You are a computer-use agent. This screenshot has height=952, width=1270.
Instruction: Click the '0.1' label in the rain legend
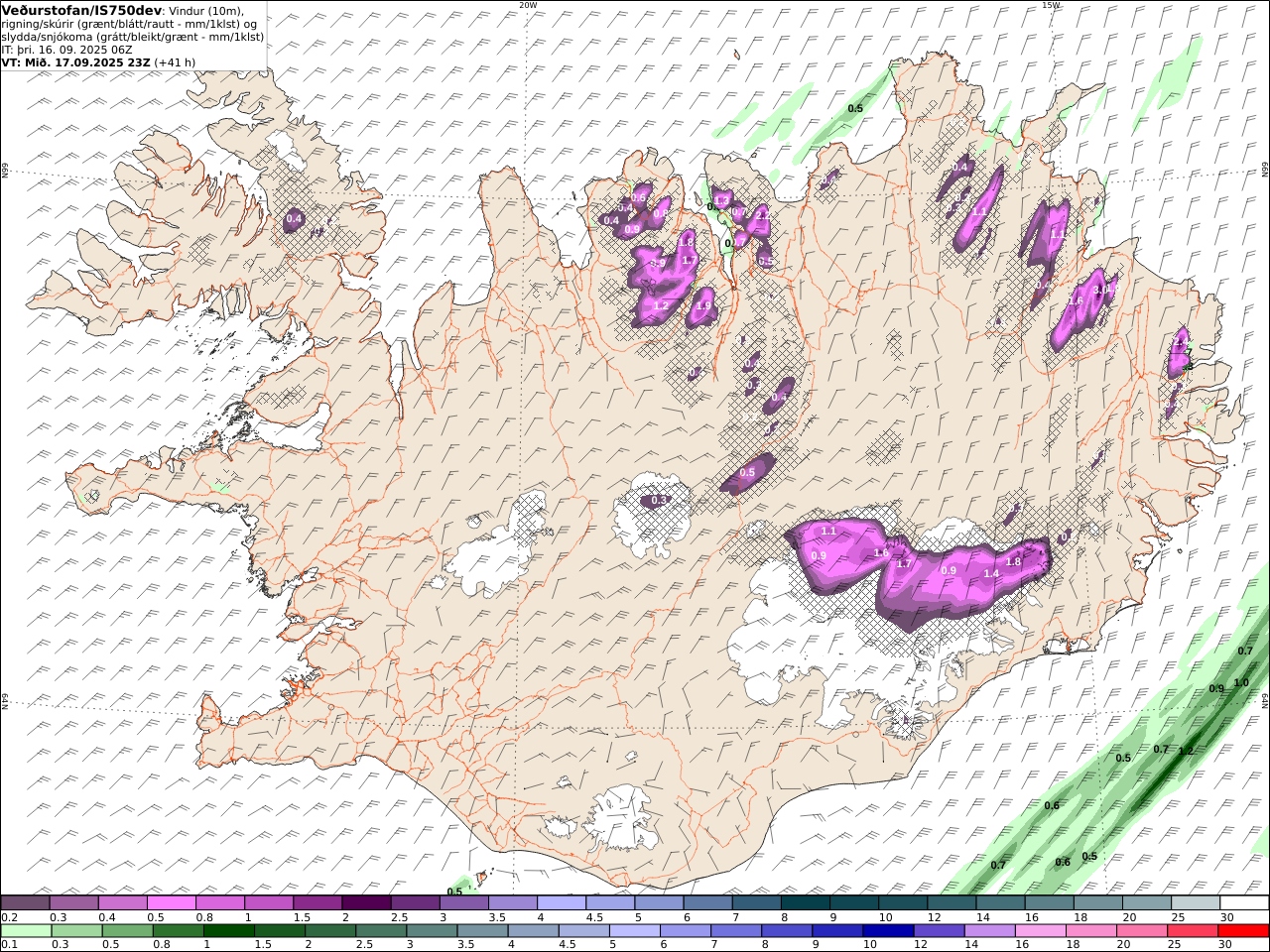pos(9,945)
